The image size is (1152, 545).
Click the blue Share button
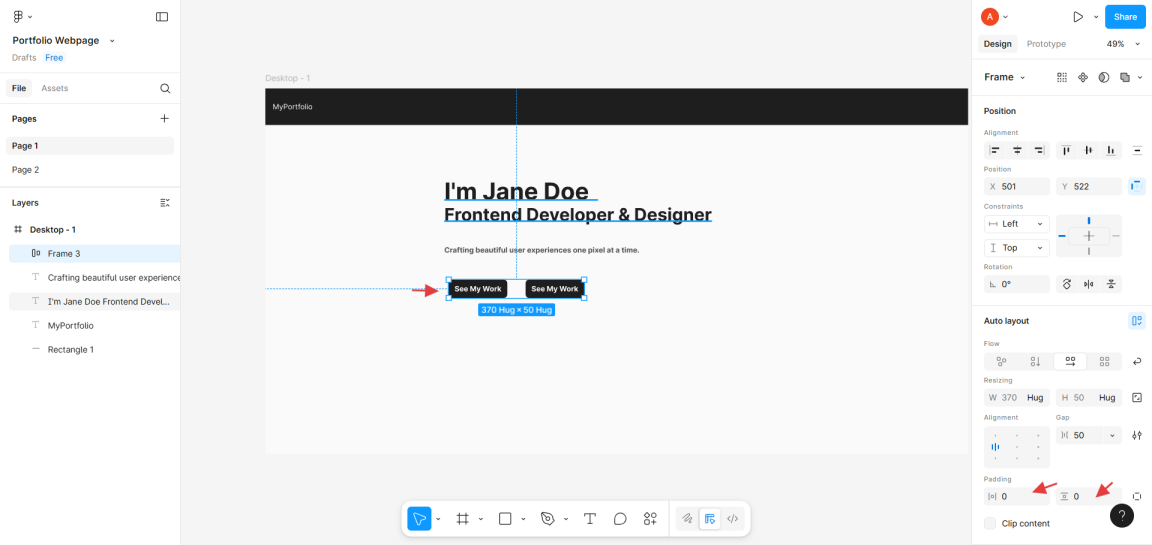point(1125,17)
